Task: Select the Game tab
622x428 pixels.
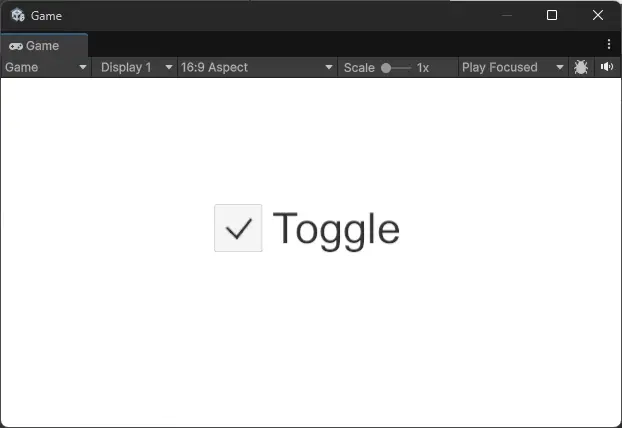Action: tap(44, 46)
